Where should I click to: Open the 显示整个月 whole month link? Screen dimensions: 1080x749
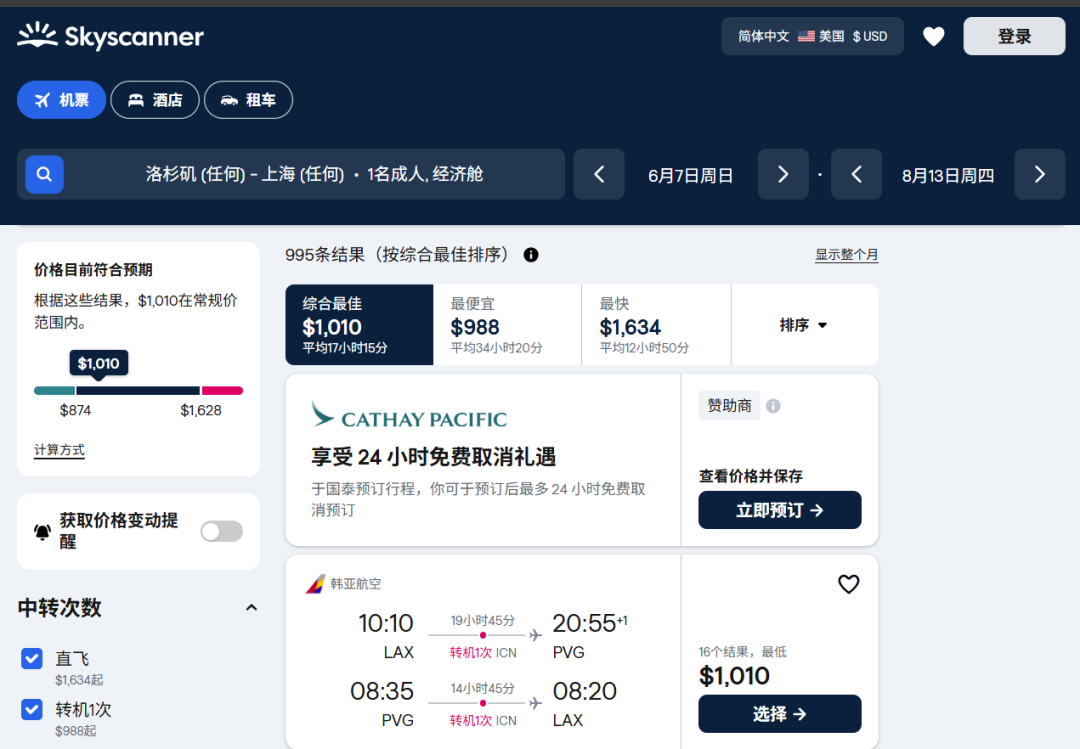(846, 255)
